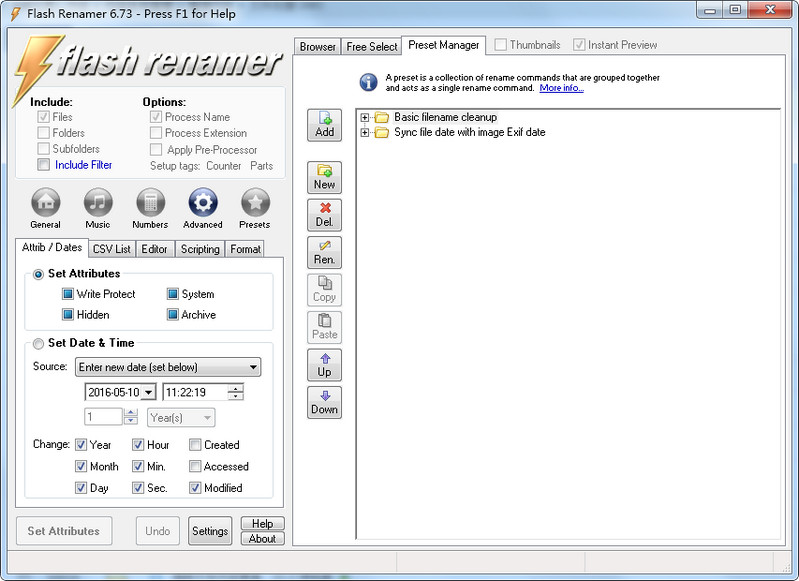Move preset Down
The image size is (799, 581).
(325, 403)
